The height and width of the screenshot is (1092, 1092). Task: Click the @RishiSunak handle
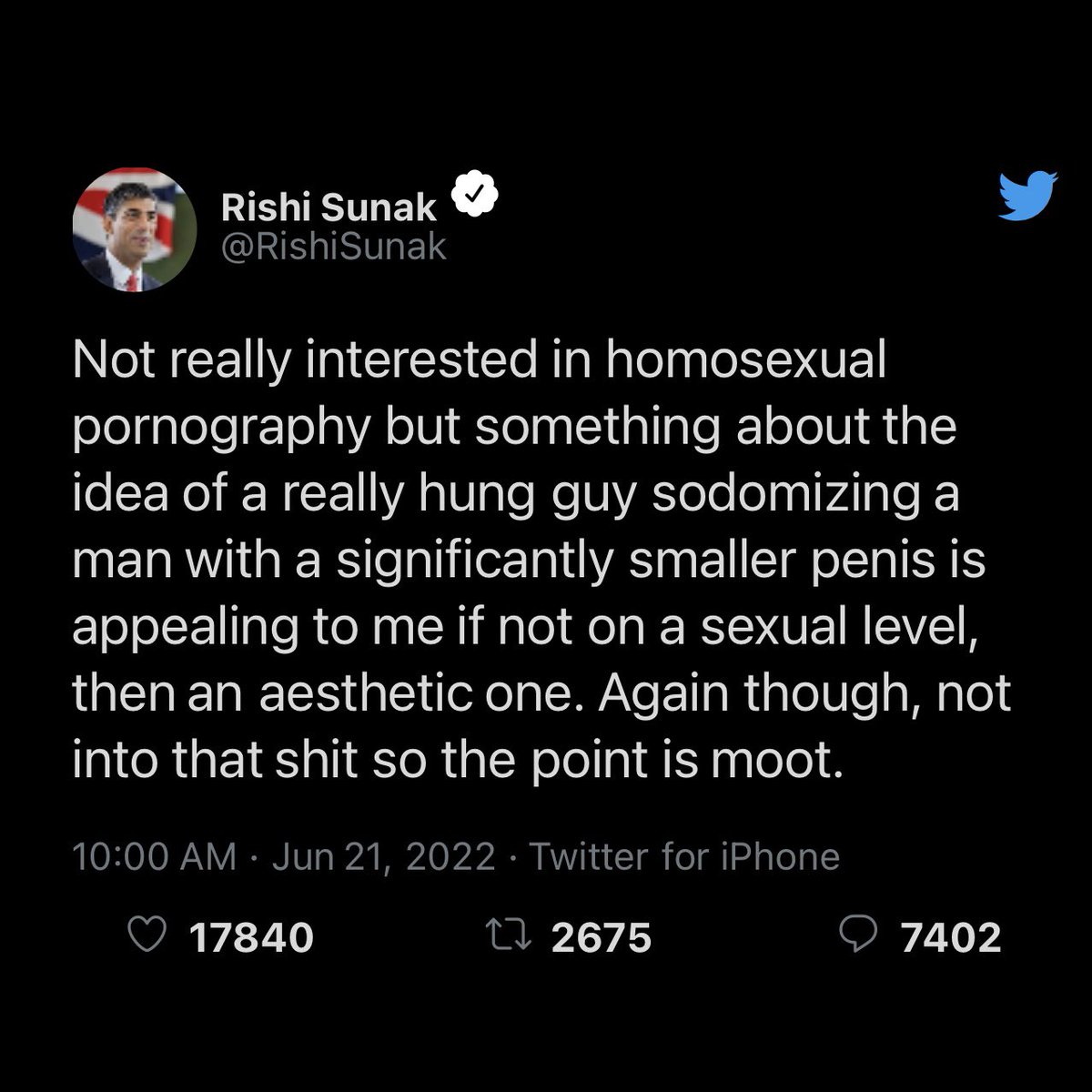(334, 246)
